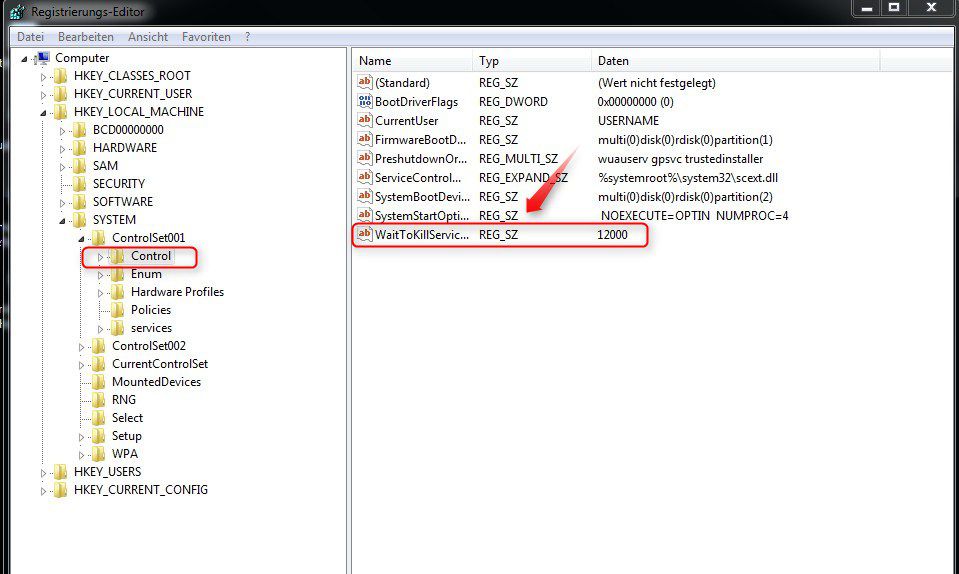
Task: Click the ControlSet001 folder icon
Action: pos(98,238)
